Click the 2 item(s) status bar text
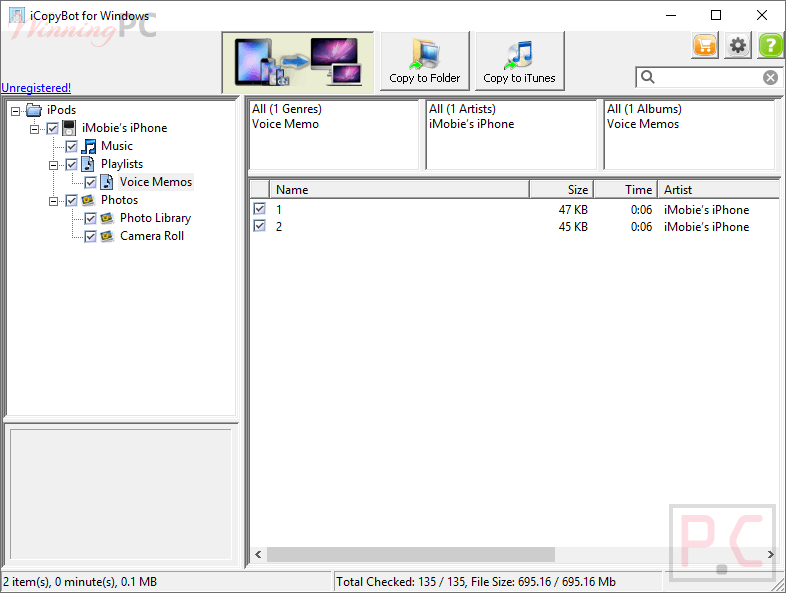This screenshot has height=593, width=786. pyautogui.click(x=80, y=581)
